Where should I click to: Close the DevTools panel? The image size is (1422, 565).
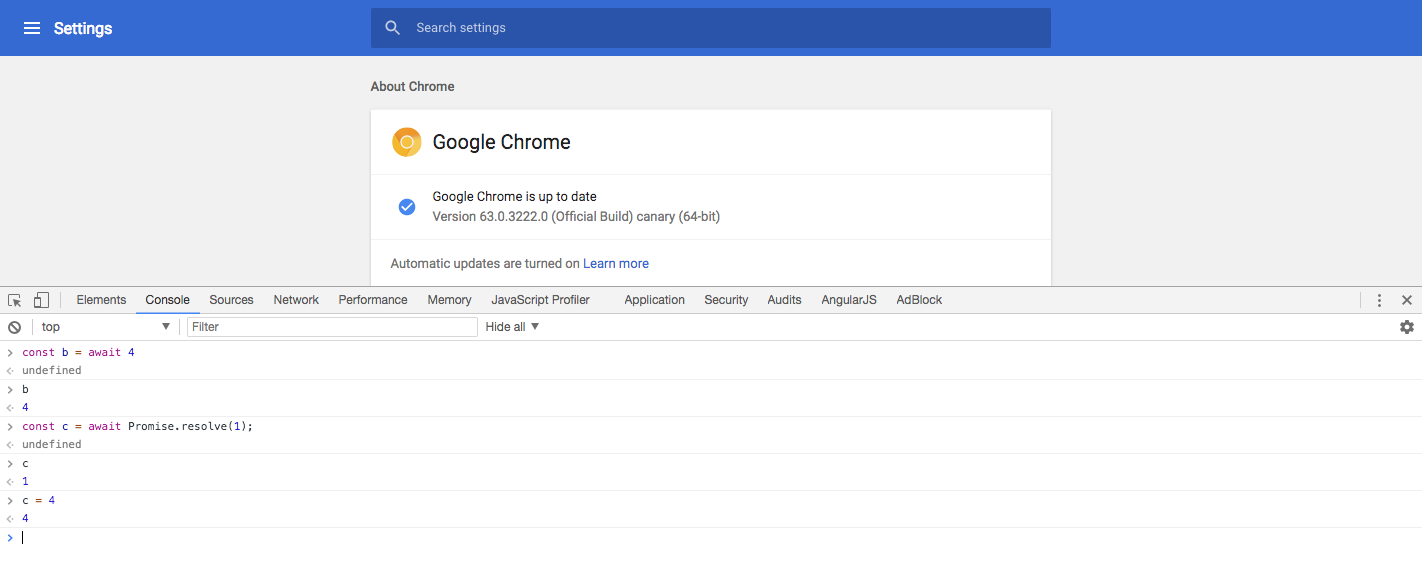coord(1407,300)
